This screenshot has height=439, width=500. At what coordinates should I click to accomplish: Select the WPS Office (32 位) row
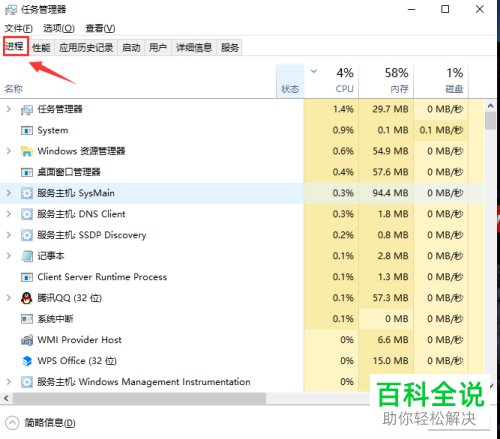click(x=242, y=361)
